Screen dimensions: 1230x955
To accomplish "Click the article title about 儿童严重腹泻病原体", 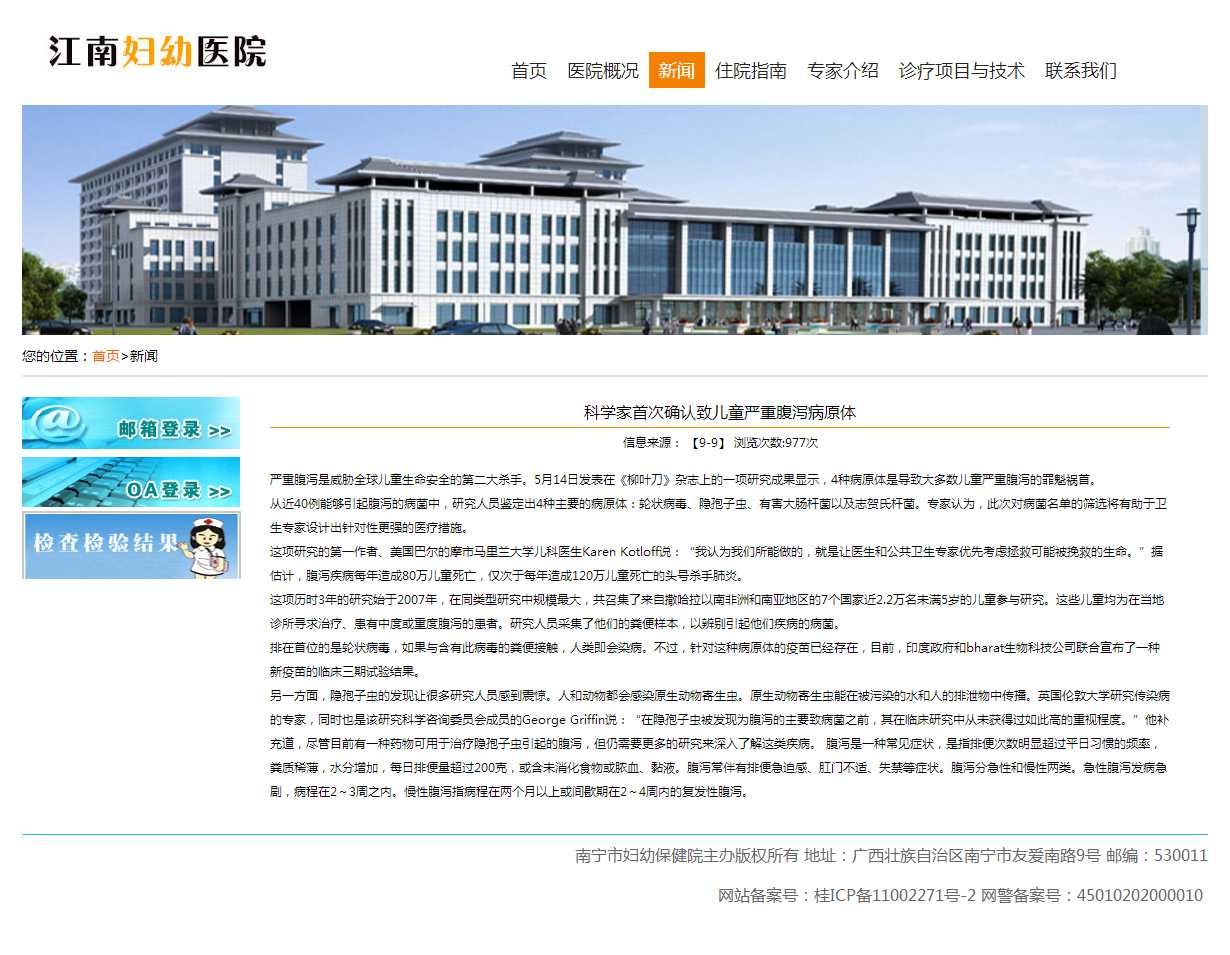I will [720, 412].
